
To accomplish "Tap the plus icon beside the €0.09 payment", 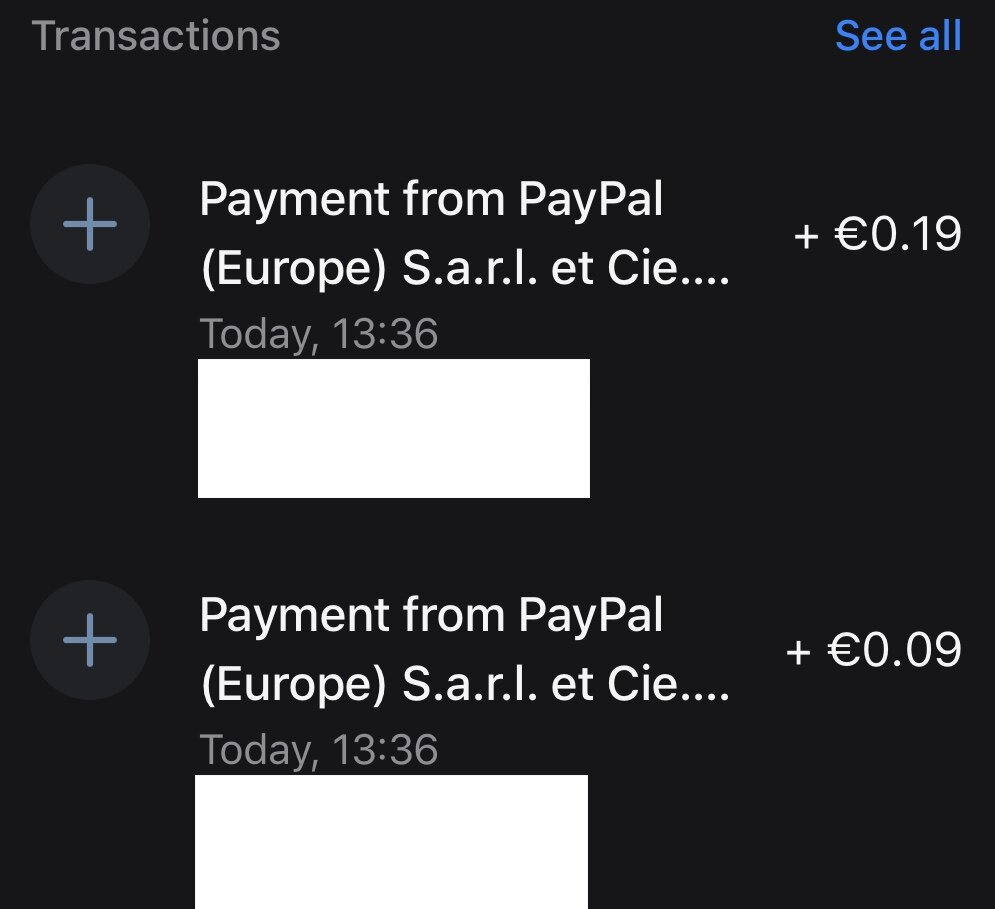I will point(90,640).
